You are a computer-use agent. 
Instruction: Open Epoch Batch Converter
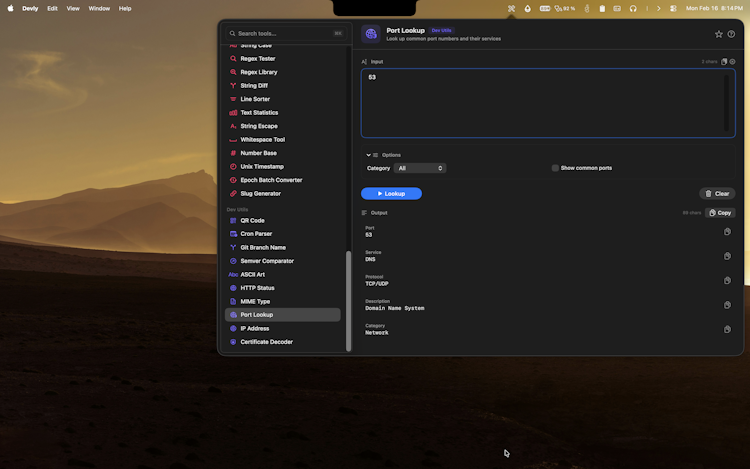[282, 180]
